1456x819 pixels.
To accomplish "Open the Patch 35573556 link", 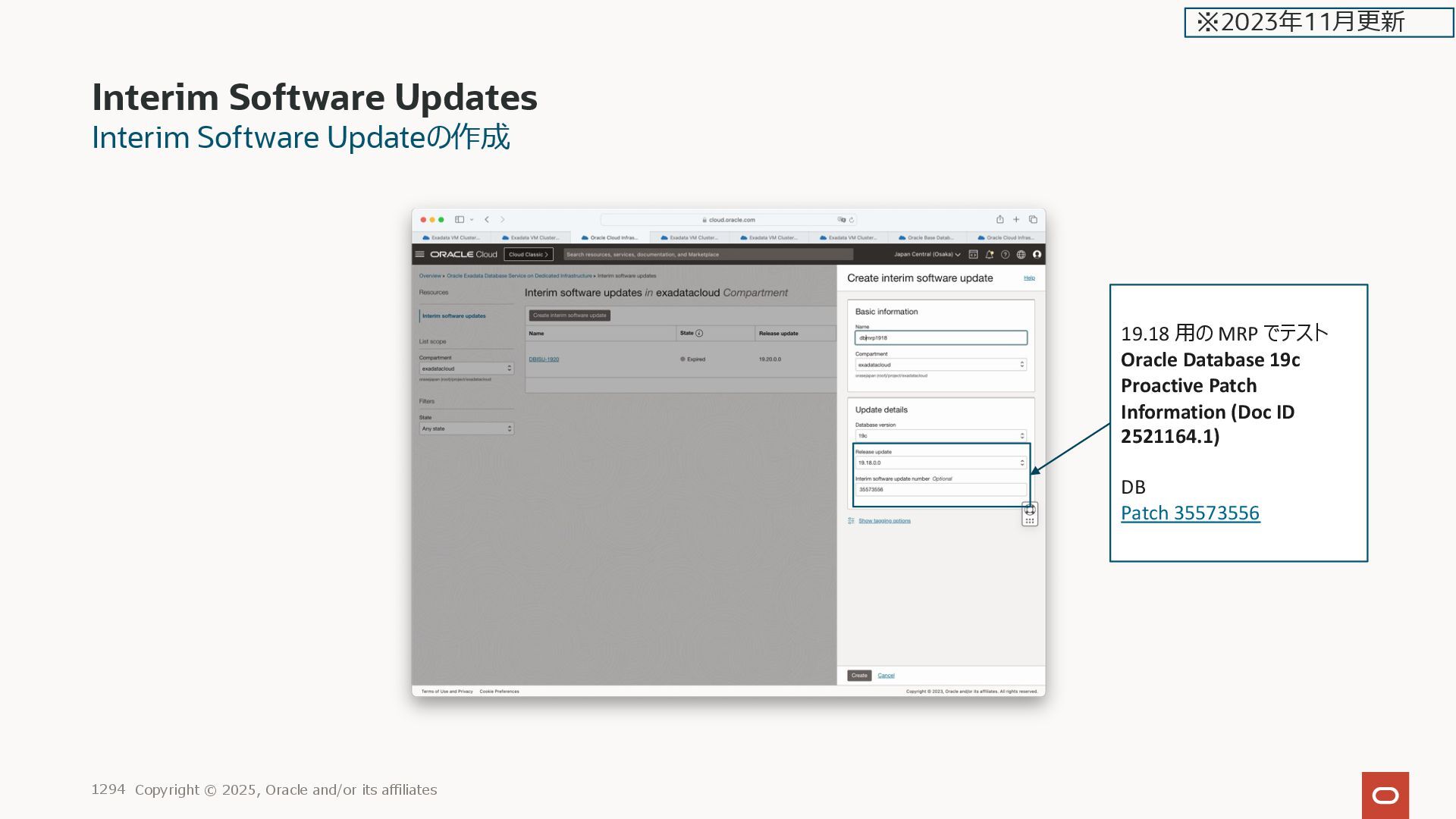I will (x=1190, y=513).
